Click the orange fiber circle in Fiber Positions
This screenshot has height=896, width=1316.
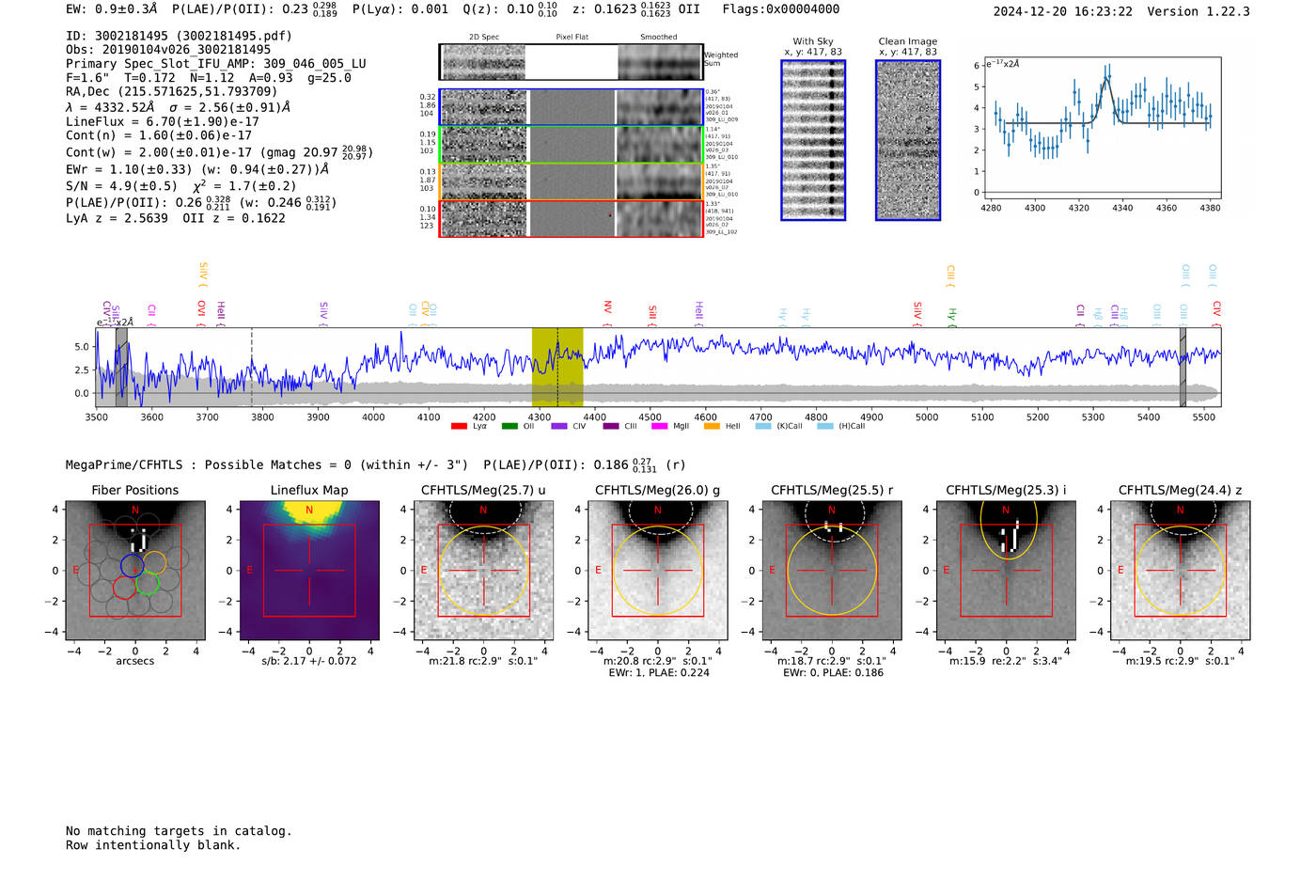[x=154, y=562]
